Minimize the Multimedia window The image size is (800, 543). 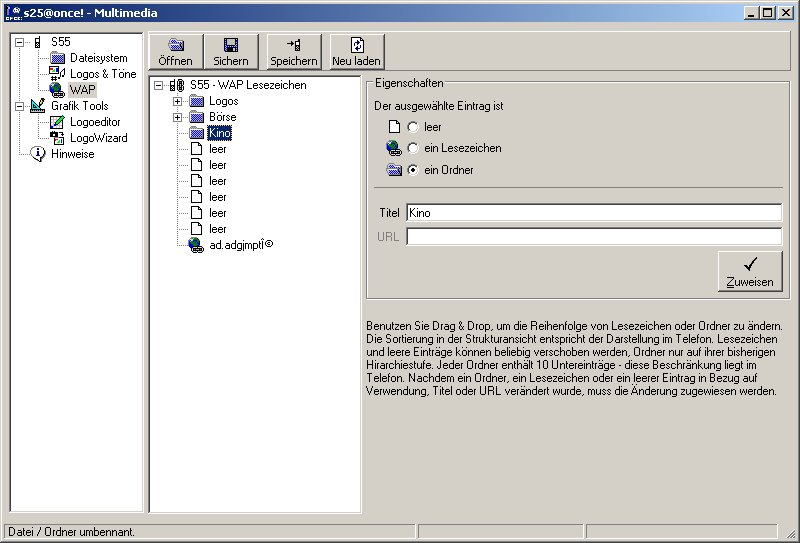(751, 13)
